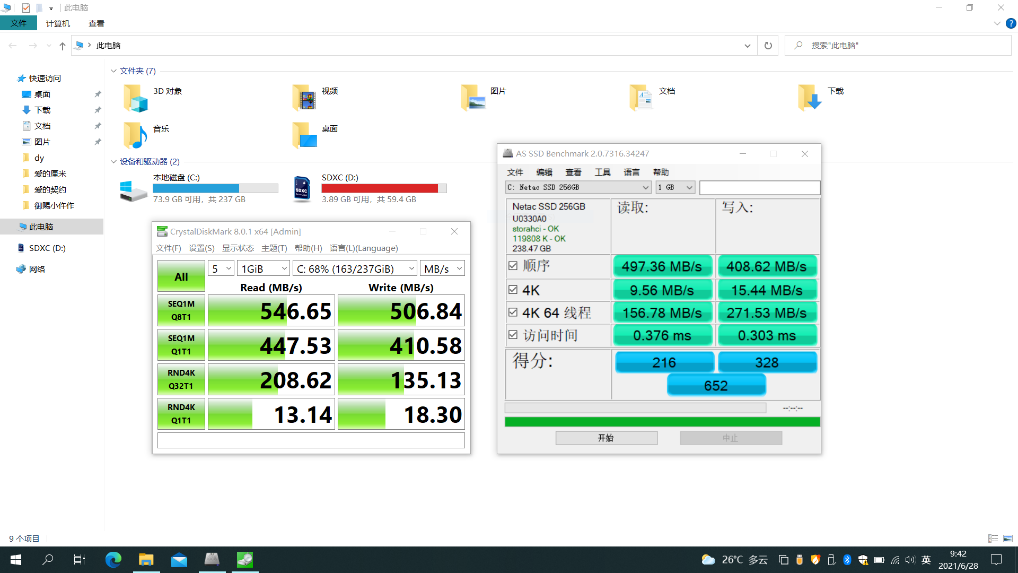Click the Explorer search box
The height and width of the screenshot is (573, 1018).
(895, 46)
